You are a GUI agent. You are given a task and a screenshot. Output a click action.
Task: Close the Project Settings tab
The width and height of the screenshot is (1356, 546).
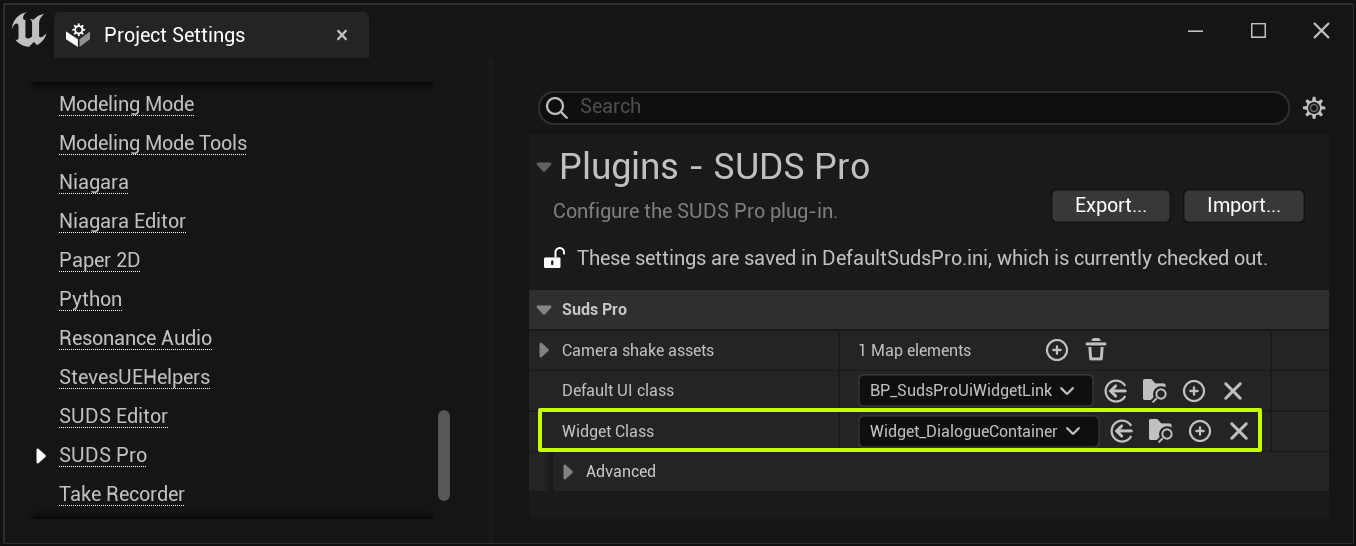click(x=342, y=35)
